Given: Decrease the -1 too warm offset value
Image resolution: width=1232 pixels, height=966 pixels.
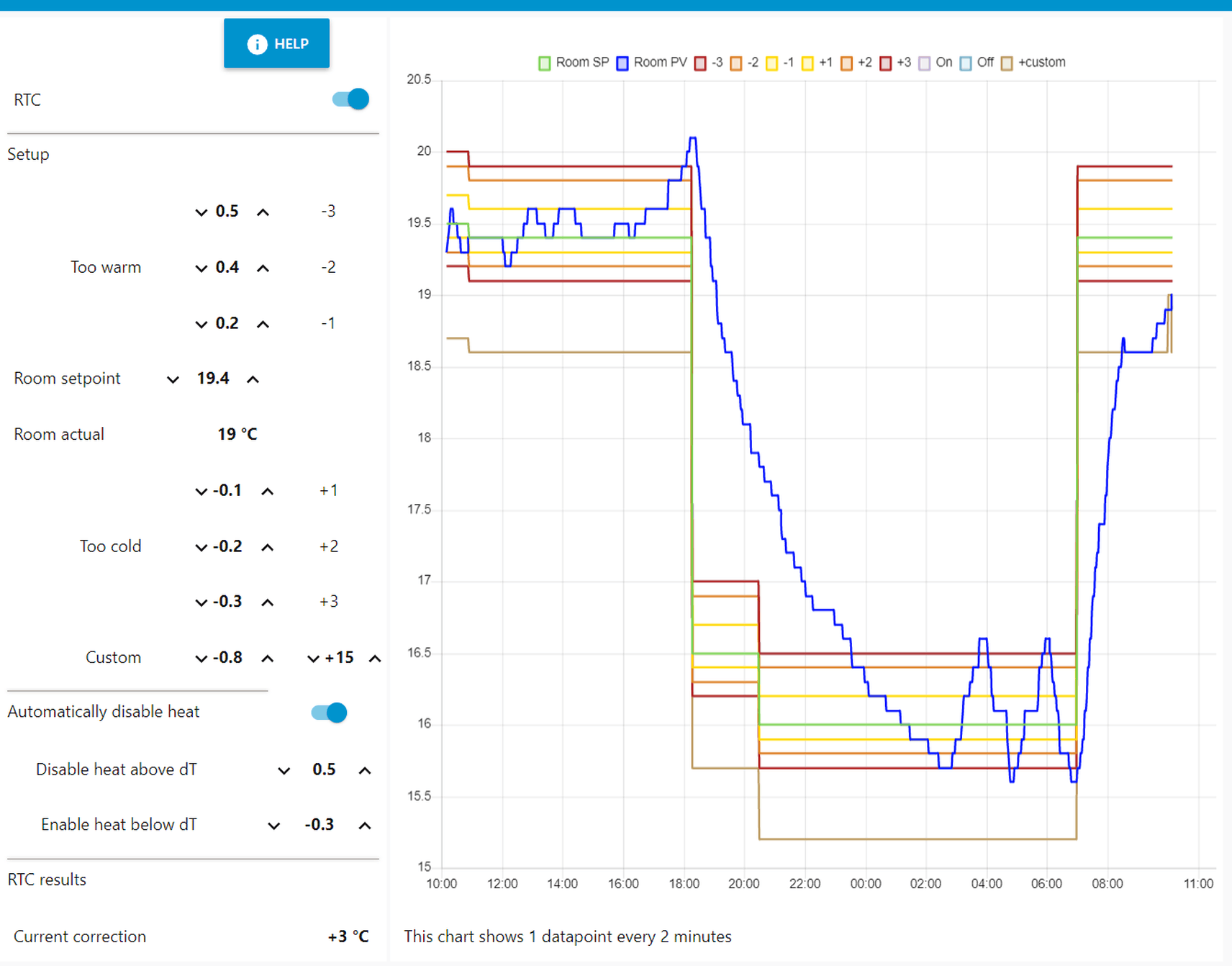Looking at the screenshot, I should pos(201,325).
